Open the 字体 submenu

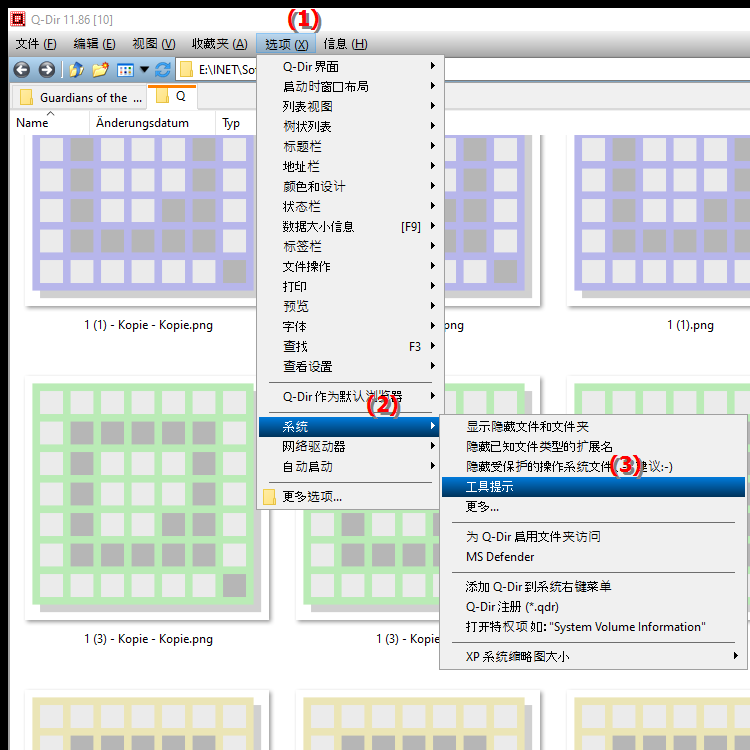pyautogui.click(x=351, y=326)
